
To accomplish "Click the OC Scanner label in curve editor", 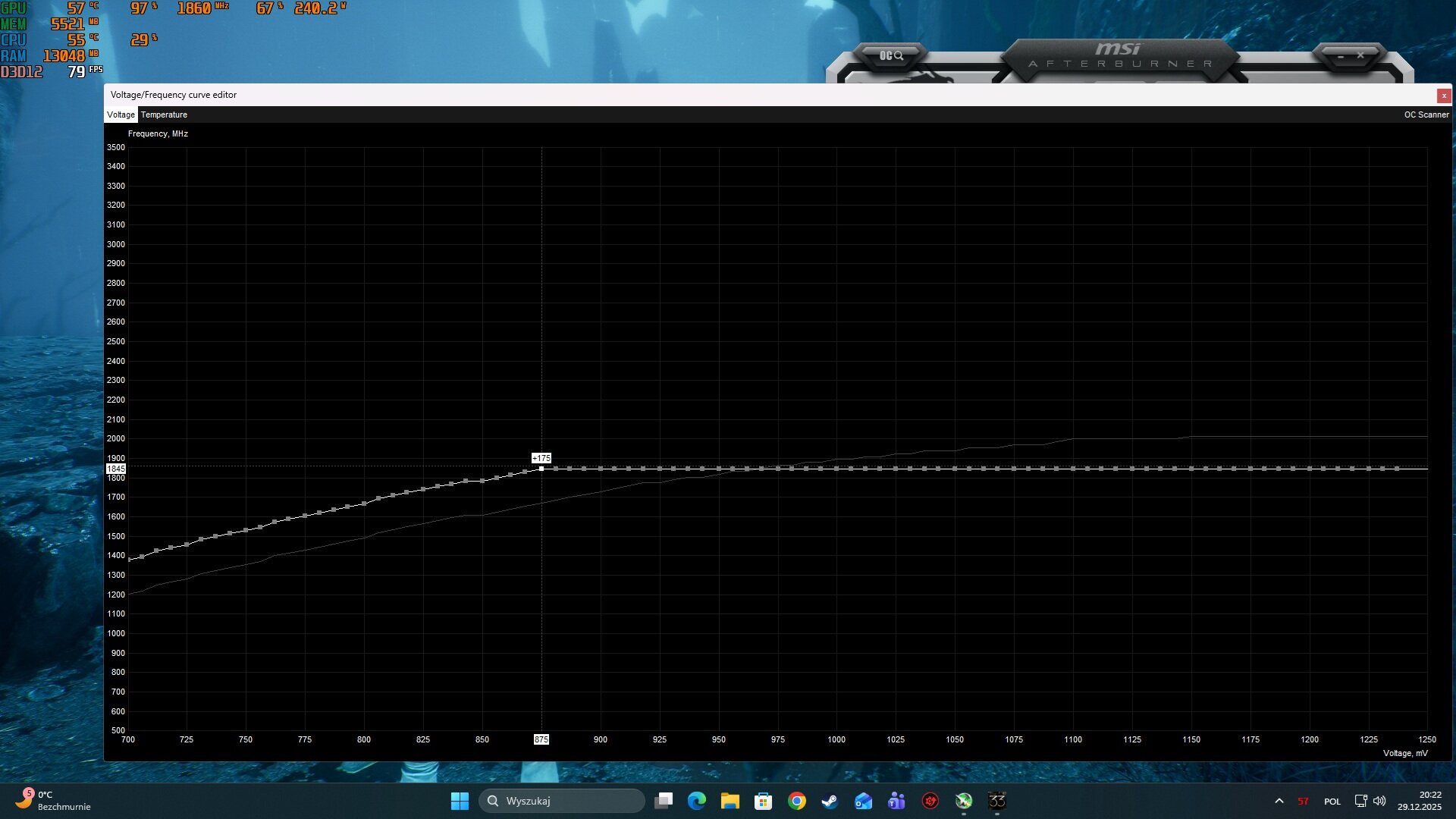I will (1426, 115).
